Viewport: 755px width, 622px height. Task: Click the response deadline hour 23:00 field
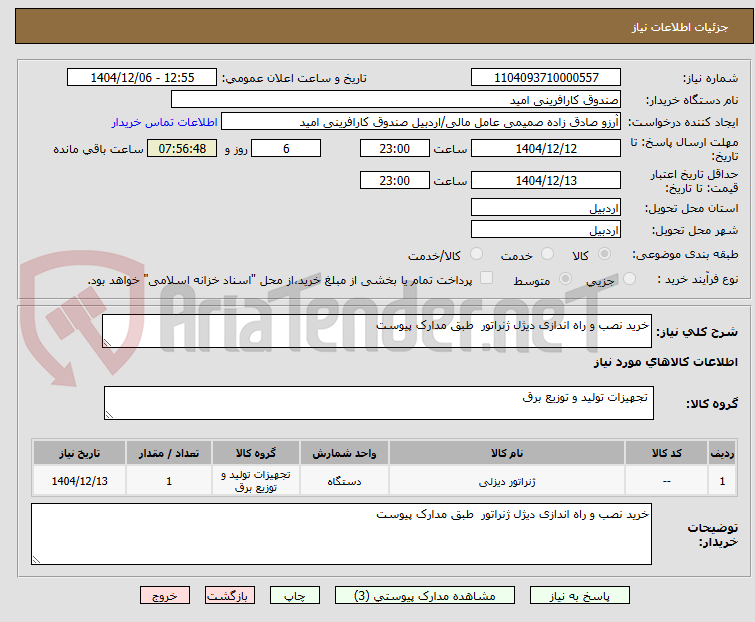[x=394, y=148]
